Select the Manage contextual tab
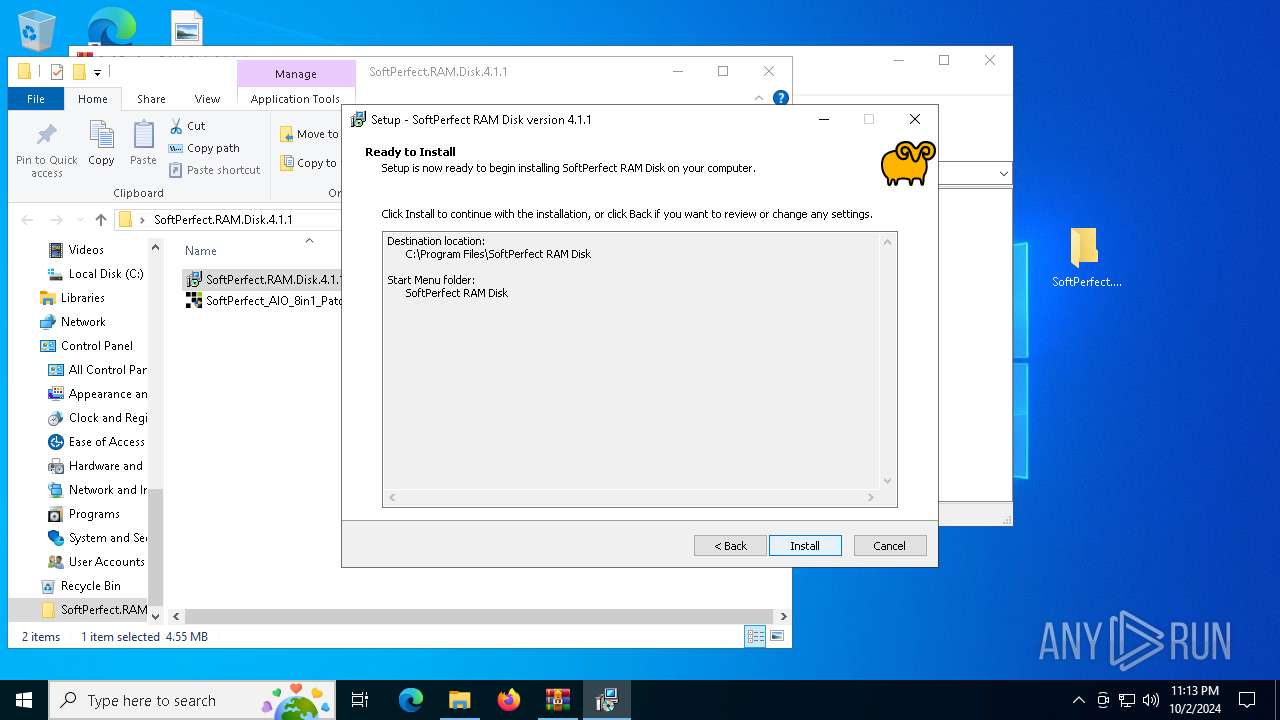This screenshot has height=720, width=1280. coord(296,74)
